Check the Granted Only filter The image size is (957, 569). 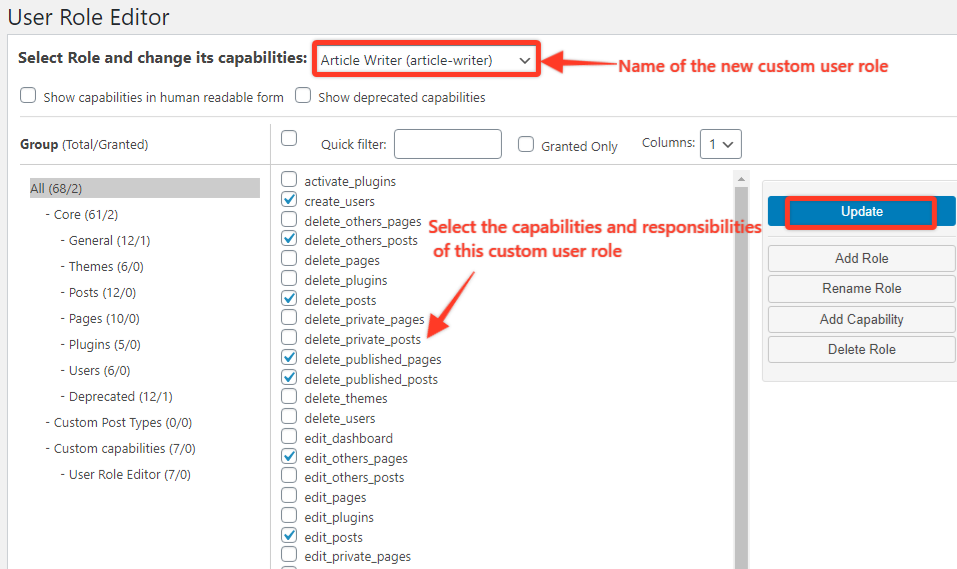point(526,144)
